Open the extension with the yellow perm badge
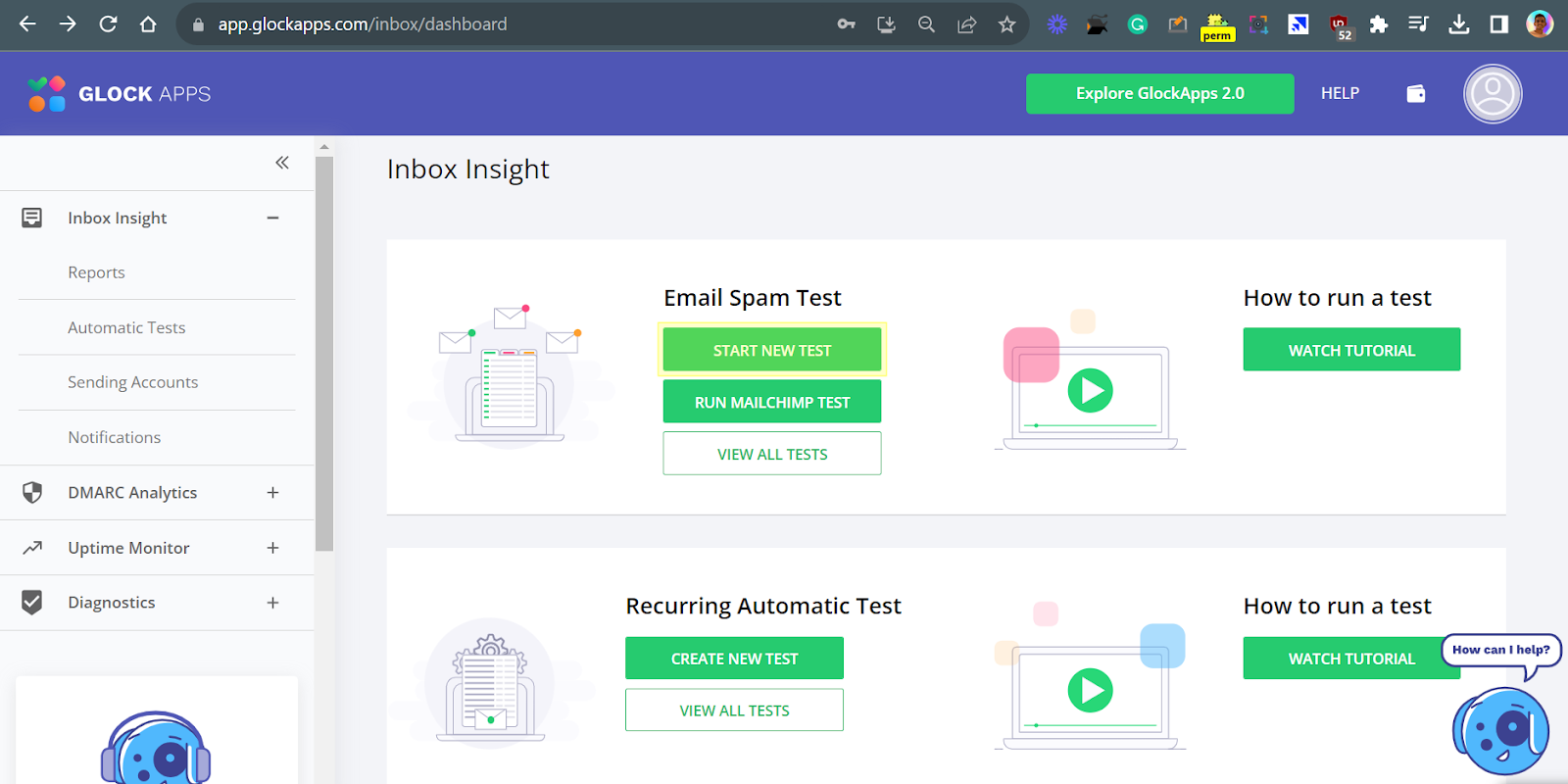The image size is (1568, 784). [x=1217, y=26]
